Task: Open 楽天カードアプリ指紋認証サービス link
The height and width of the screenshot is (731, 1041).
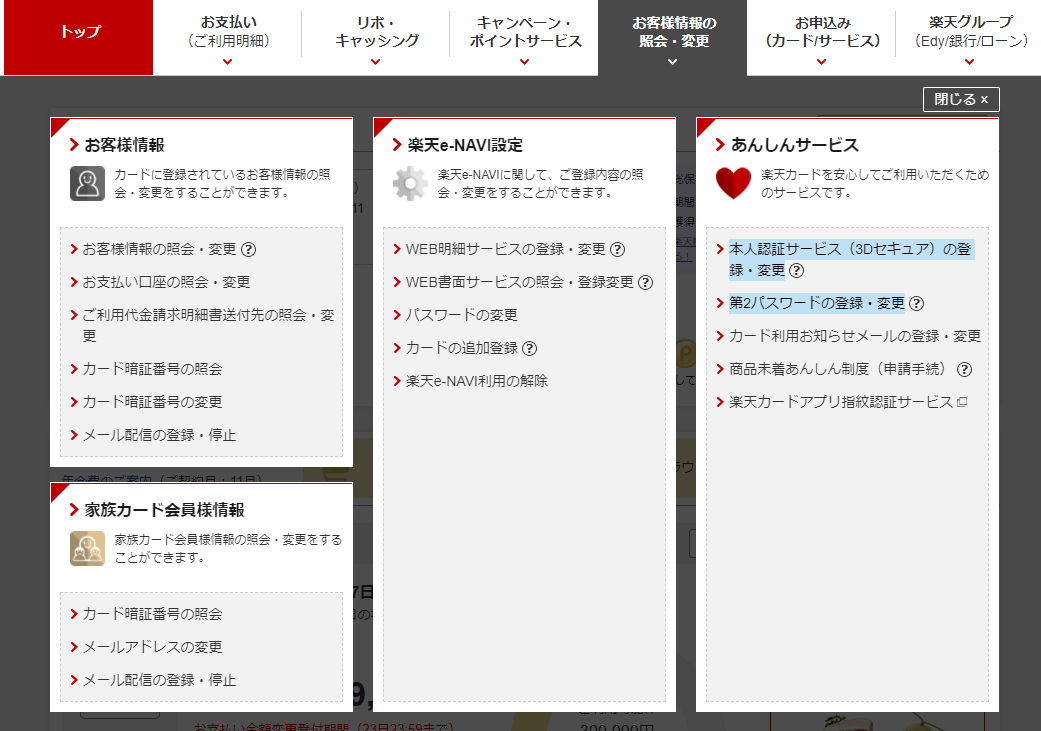Action: [x=841, y=402]
